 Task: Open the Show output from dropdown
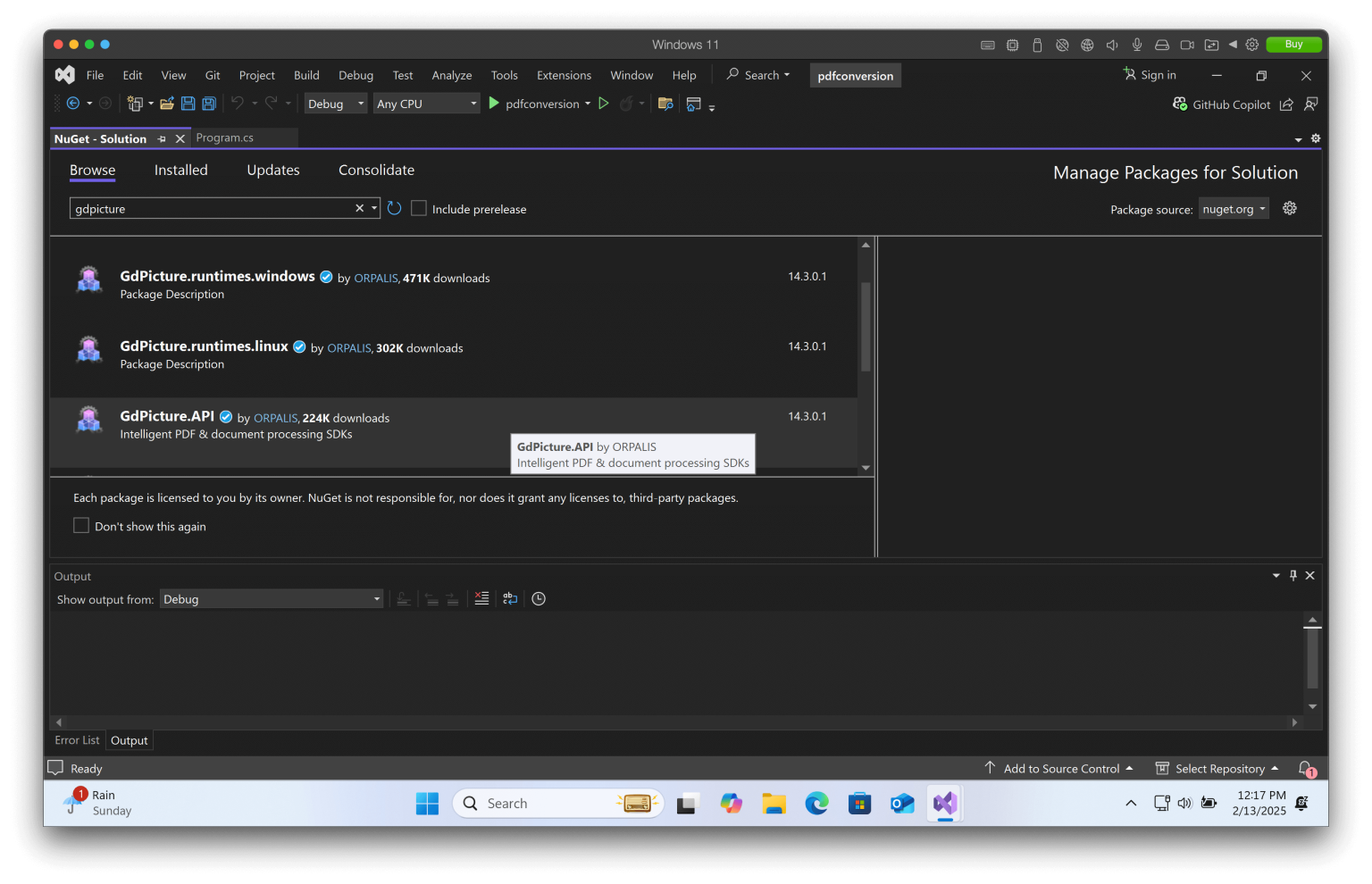coord(272,598)
